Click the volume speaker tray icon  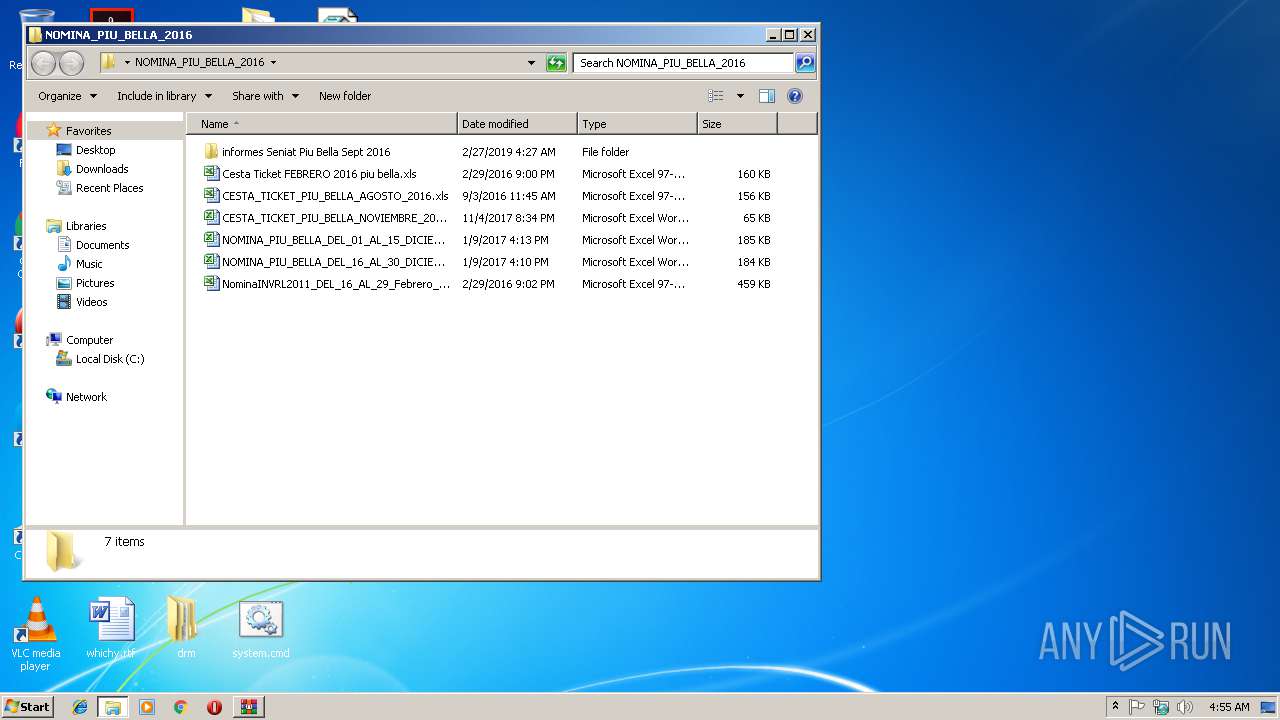1185,707
